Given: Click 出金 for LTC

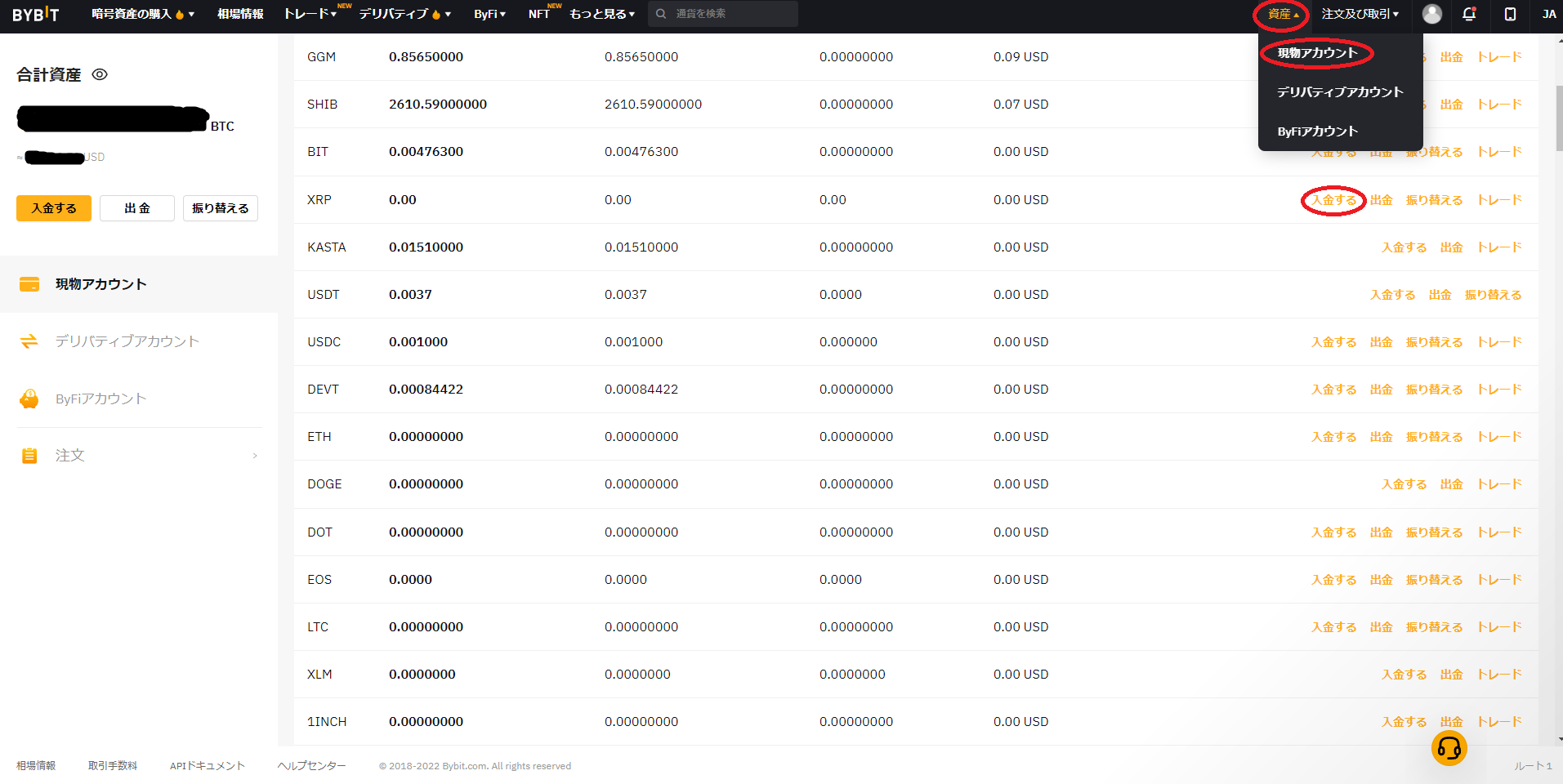Looking at the screenshot, I should click(x=1381, y=627).
